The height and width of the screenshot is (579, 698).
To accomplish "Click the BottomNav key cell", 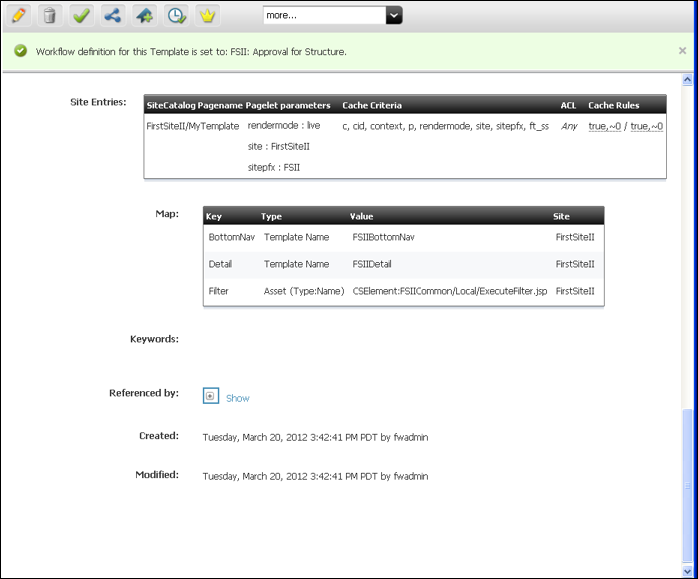I will pos(231,237).
